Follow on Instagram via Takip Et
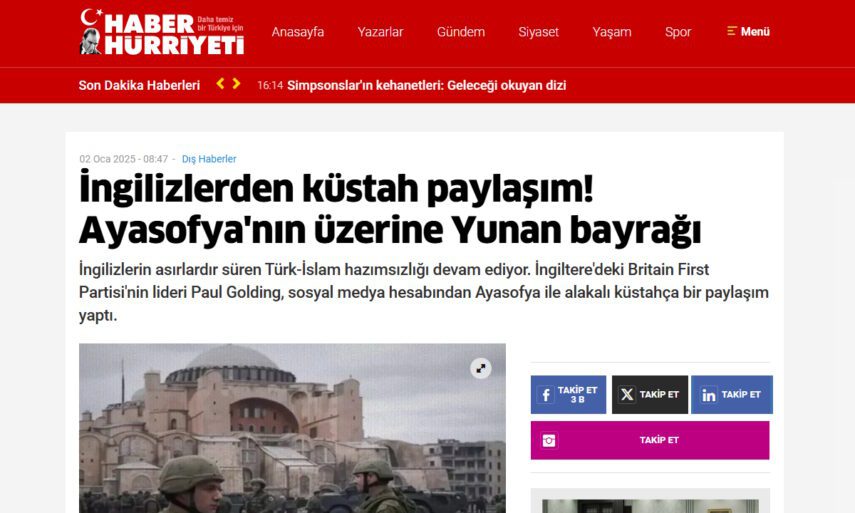Viewport: 855px width, 513px height. coord(650,440)
